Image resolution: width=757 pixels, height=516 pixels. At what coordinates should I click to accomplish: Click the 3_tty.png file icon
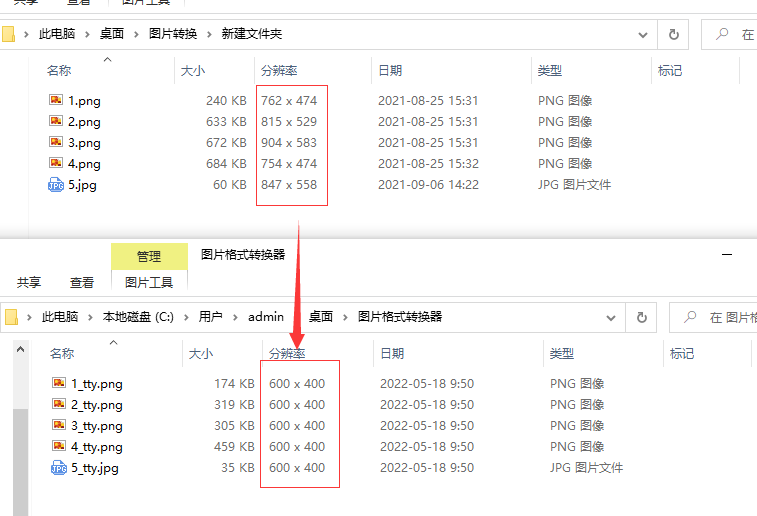click(59, 425)
